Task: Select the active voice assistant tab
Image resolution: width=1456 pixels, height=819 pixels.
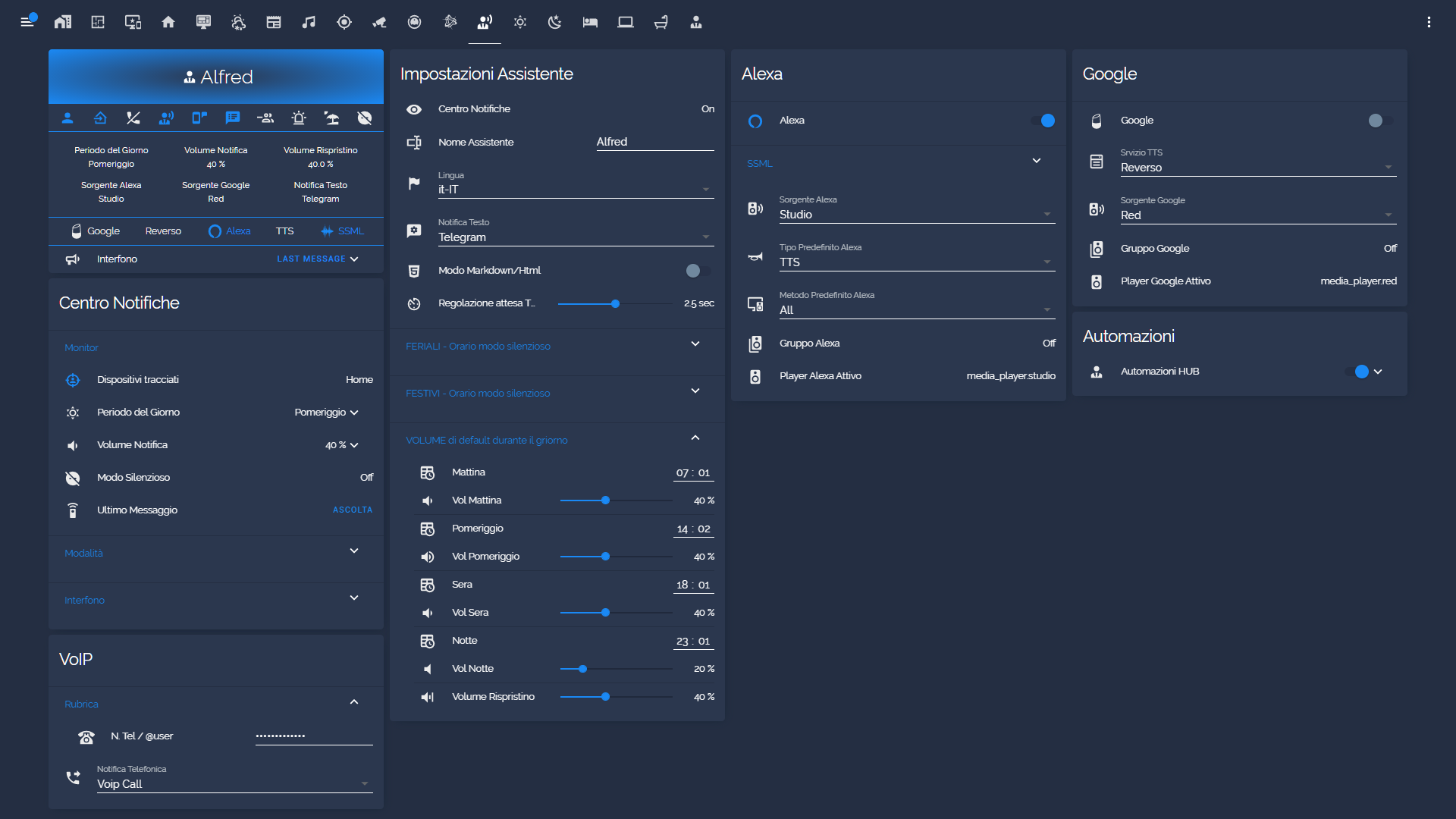Action: click(x=485, y=22)
